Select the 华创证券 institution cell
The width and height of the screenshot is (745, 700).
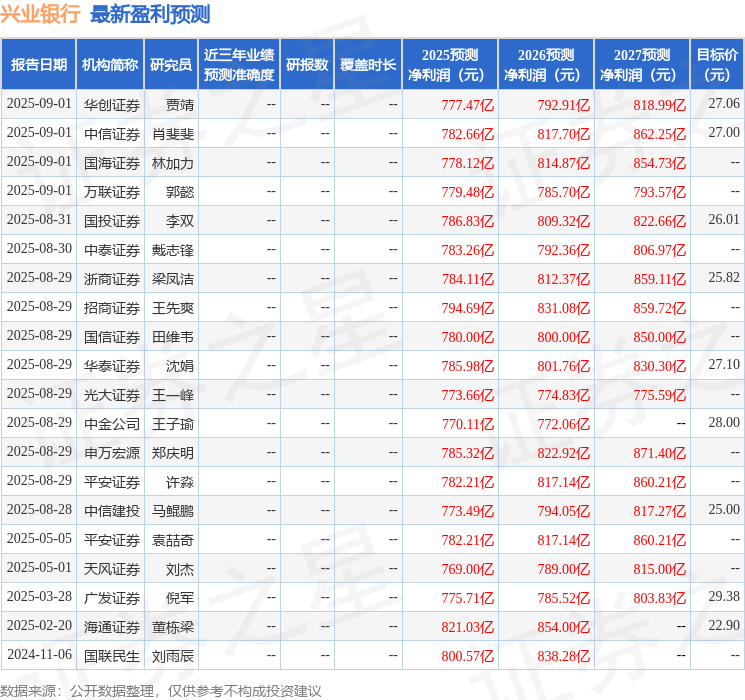112,105
